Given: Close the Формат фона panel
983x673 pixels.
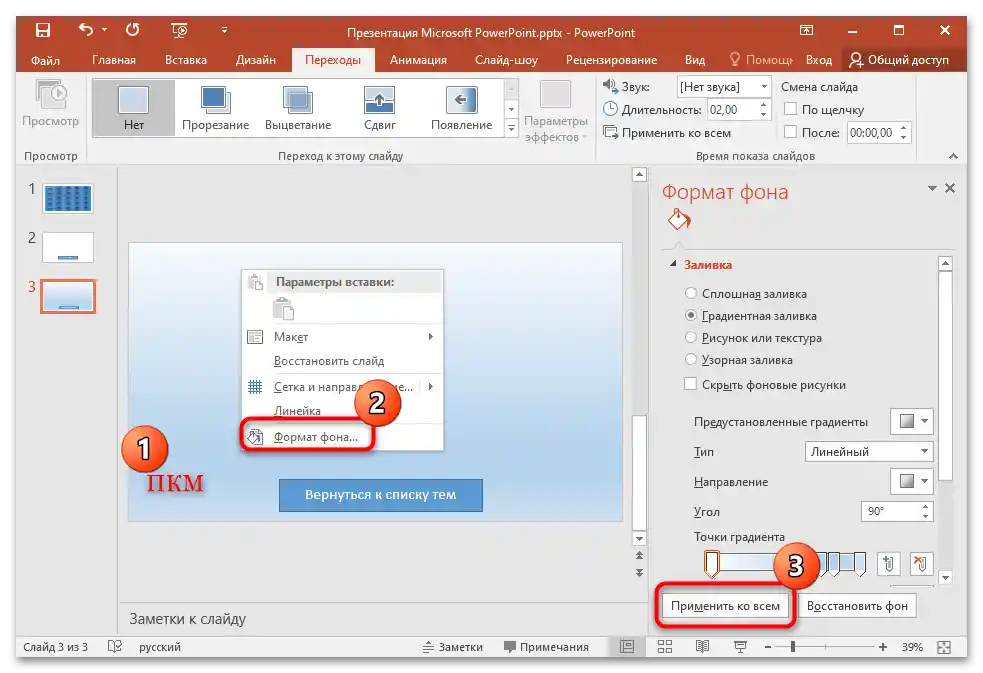Looking at the screenshot, I should tap(950, 188).
